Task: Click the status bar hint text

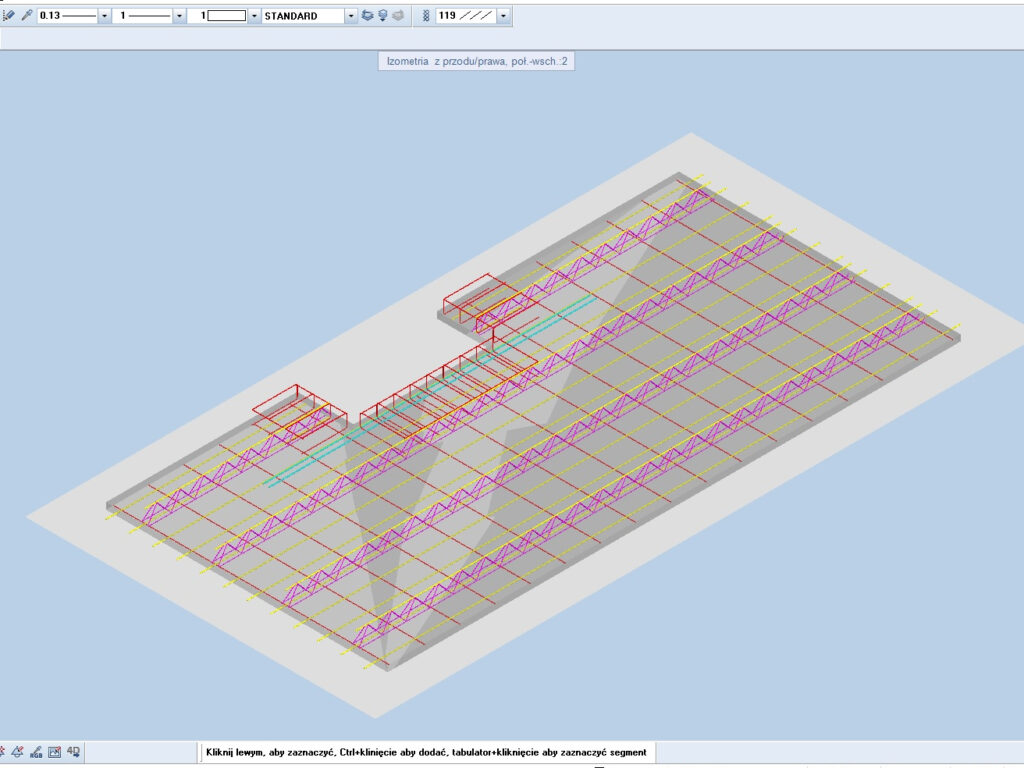Action: (426, 752)
